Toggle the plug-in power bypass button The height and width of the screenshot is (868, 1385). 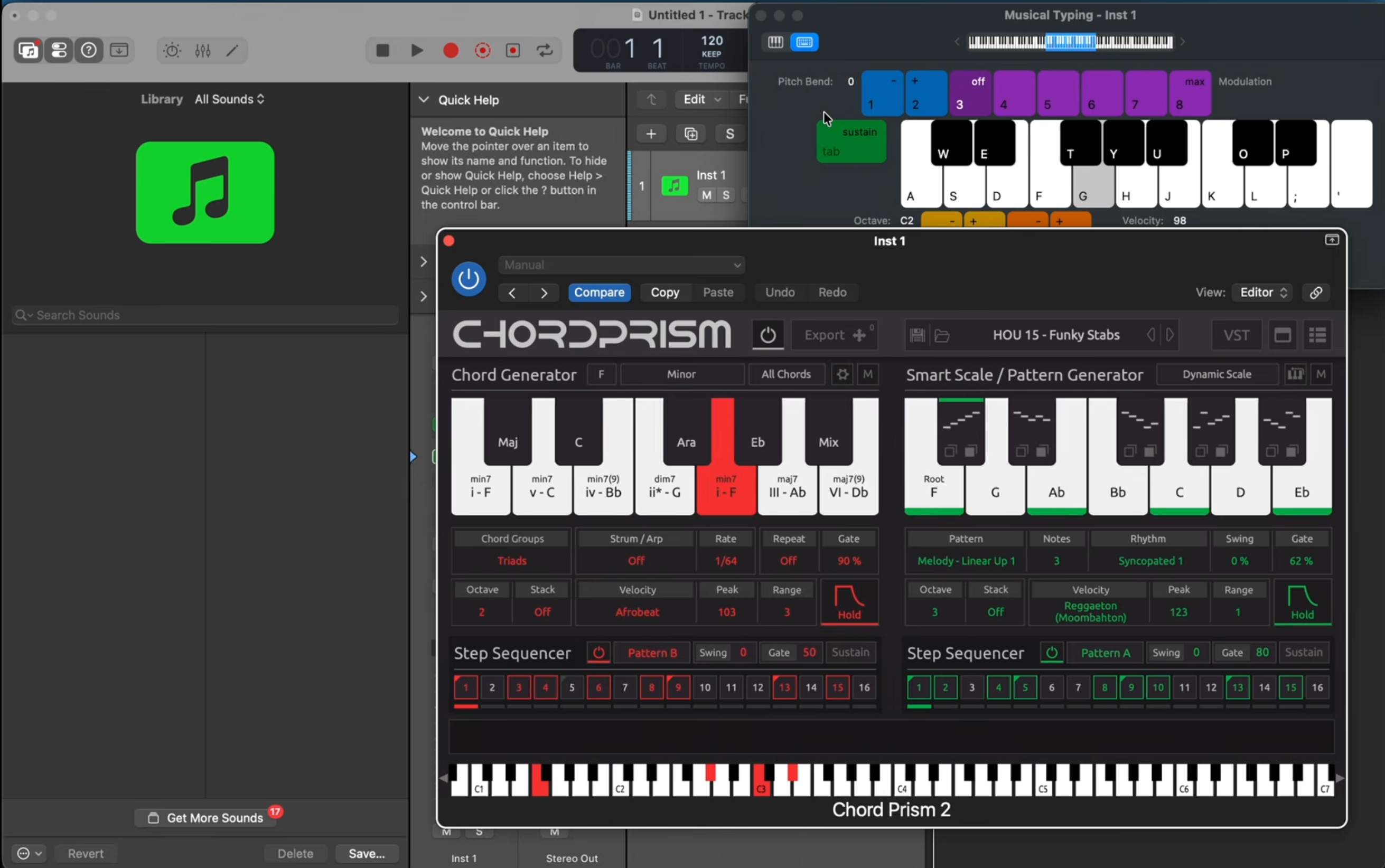[x=469, y=279]
